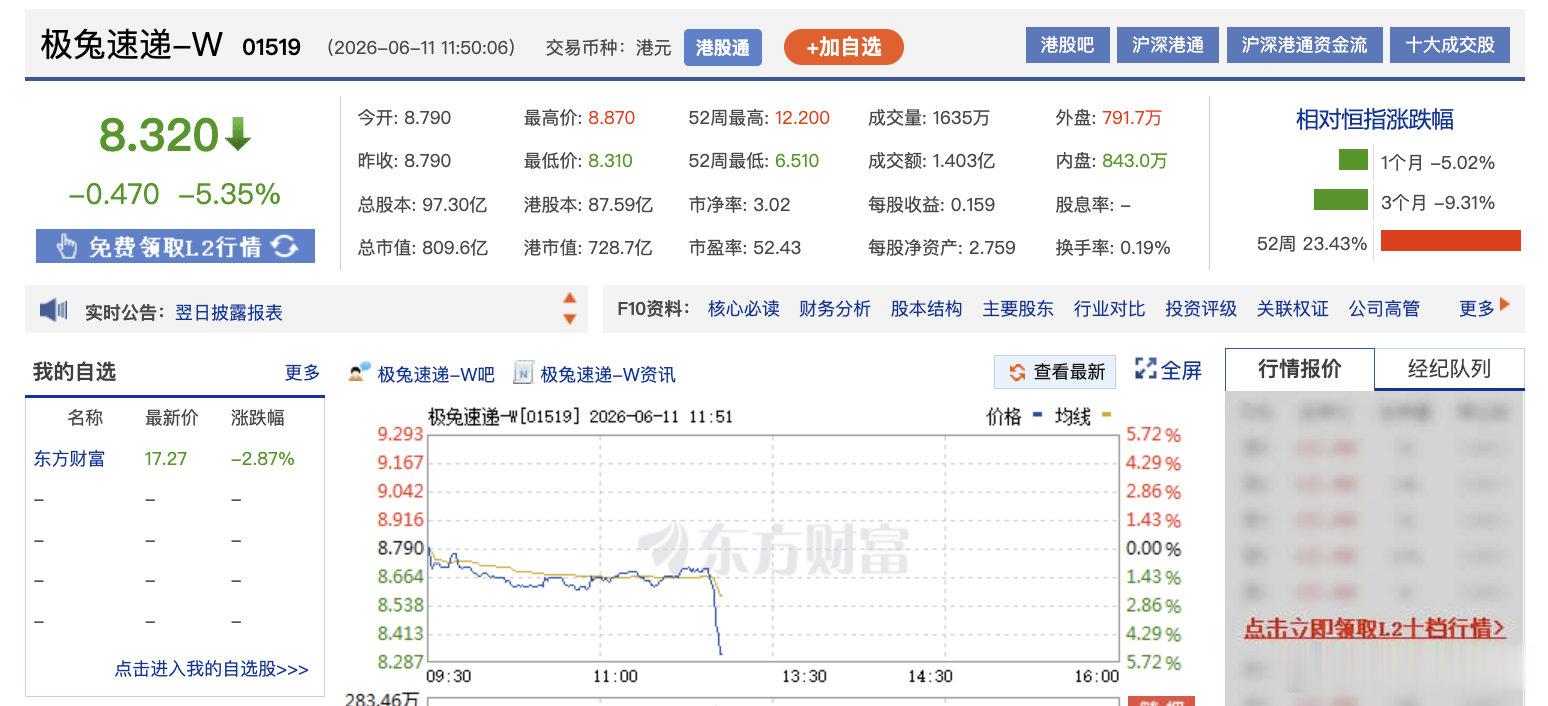
Task: Click the 最新价 column header
Action: click(x=171, y=418)
